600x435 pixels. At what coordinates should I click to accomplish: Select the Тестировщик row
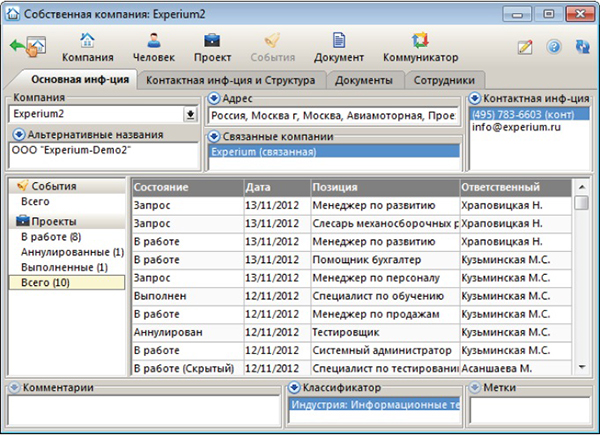[x=352, y=332]
